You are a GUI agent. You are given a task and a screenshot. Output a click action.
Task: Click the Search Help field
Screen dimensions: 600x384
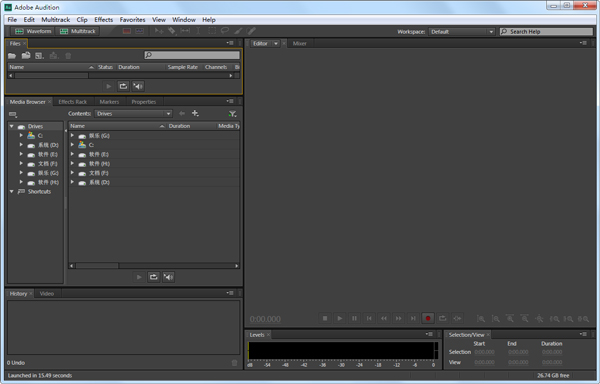tap(546, 32)
